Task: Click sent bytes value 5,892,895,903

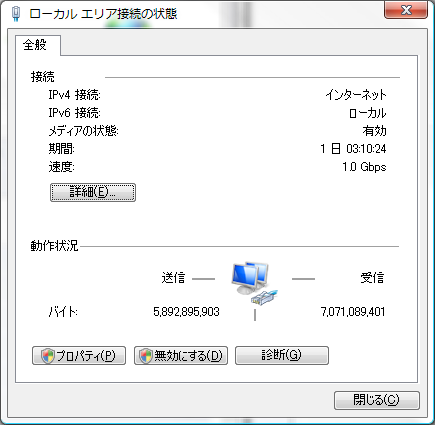Action: tap(186, 312)
